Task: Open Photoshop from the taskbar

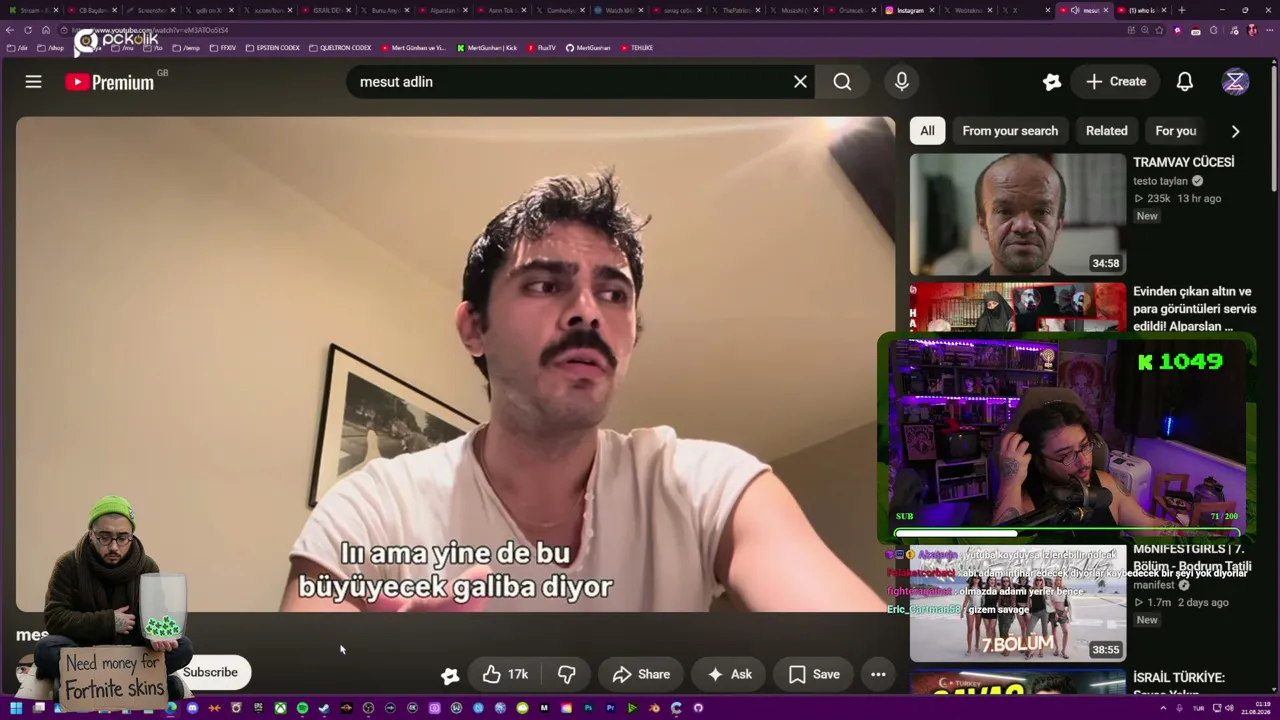Action: (x=588, y=708)
